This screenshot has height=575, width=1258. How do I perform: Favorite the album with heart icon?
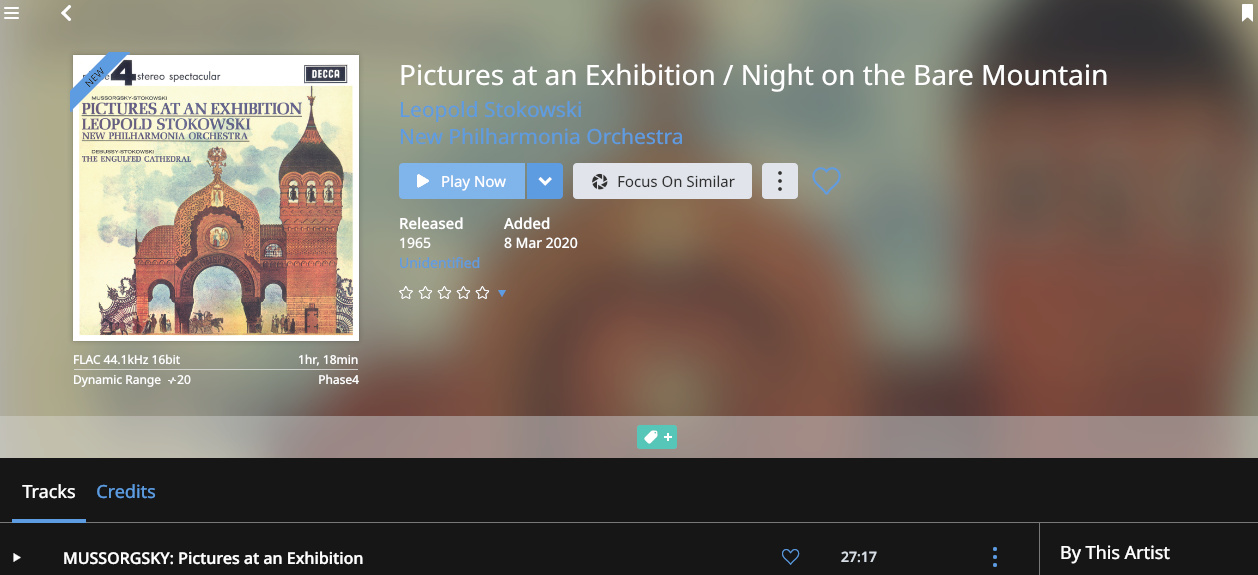(x=826, y=181)
